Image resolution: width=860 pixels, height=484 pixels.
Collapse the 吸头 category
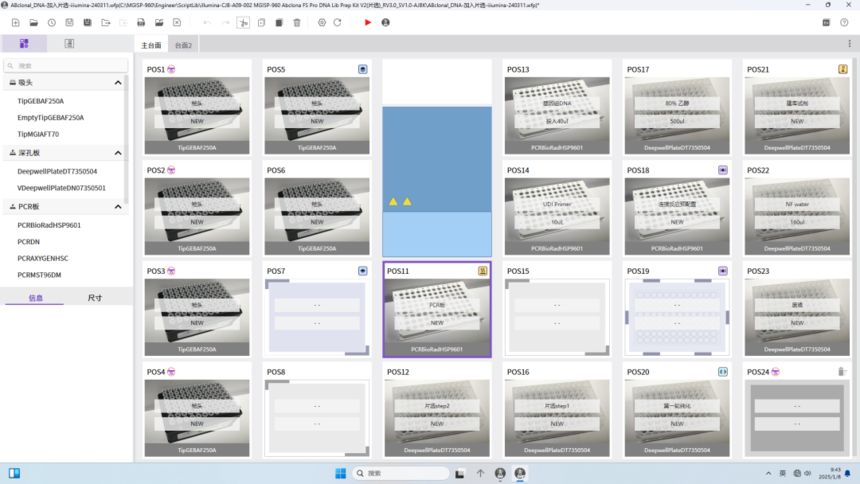(x=118, y=82)
